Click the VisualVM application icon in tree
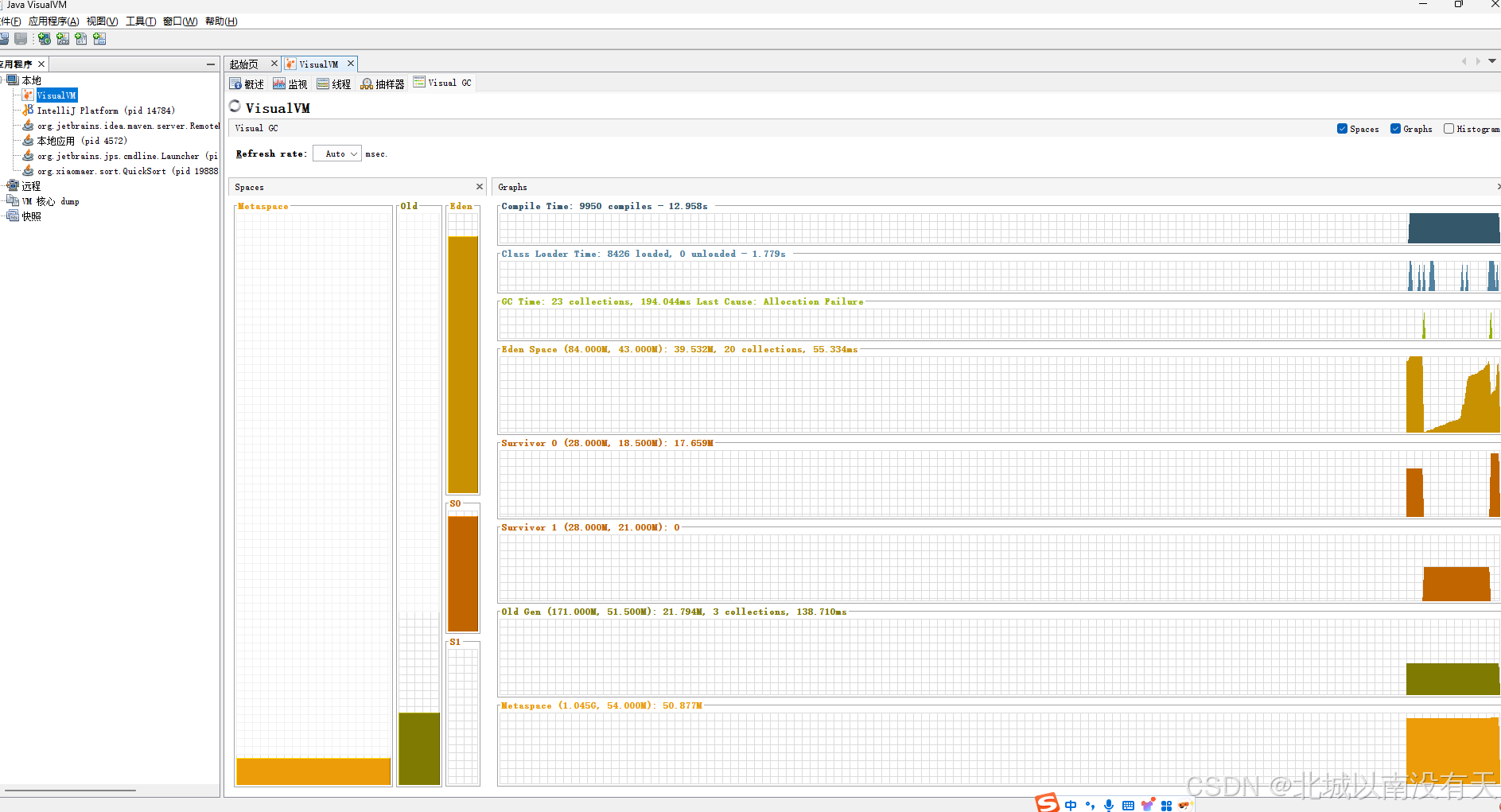Screen dimensions: 1501x812 click(x=28, y=95)
